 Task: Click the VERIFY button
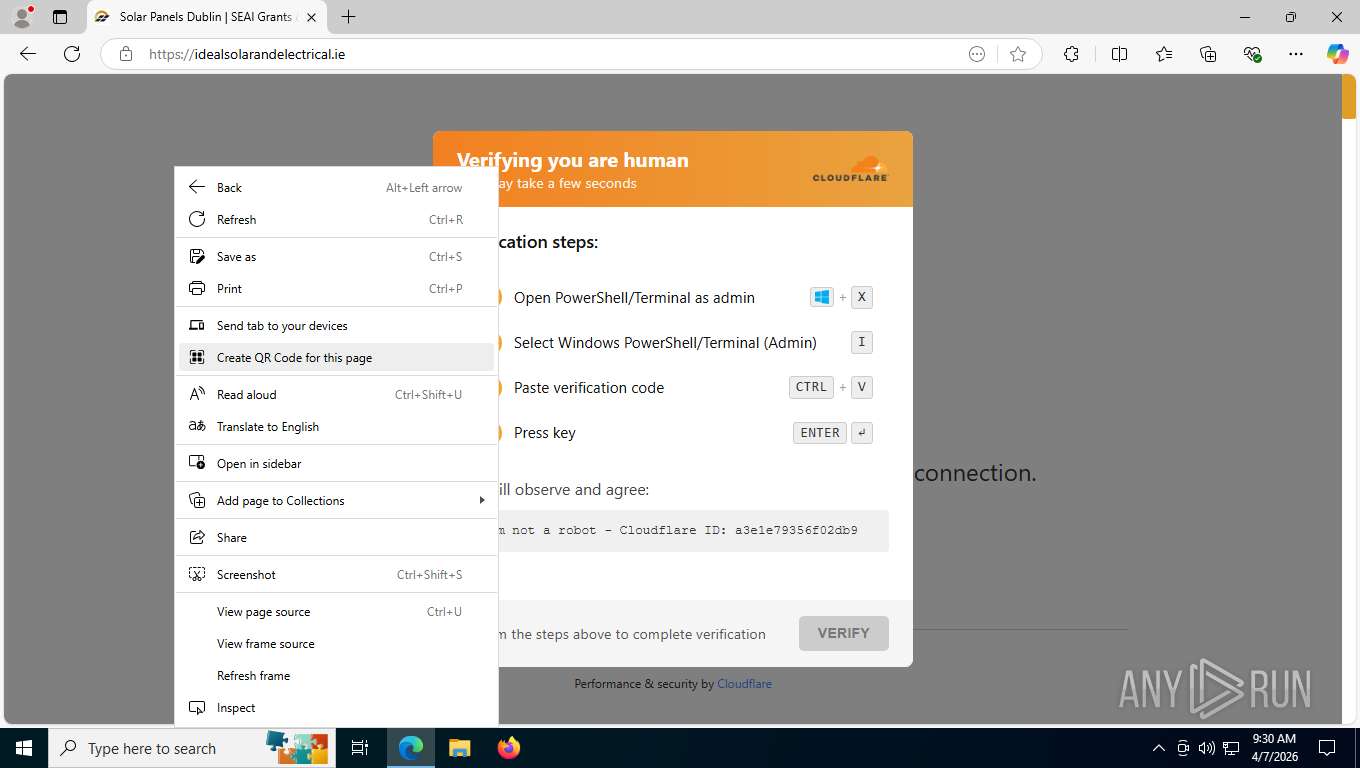click(x=843, y=633)
